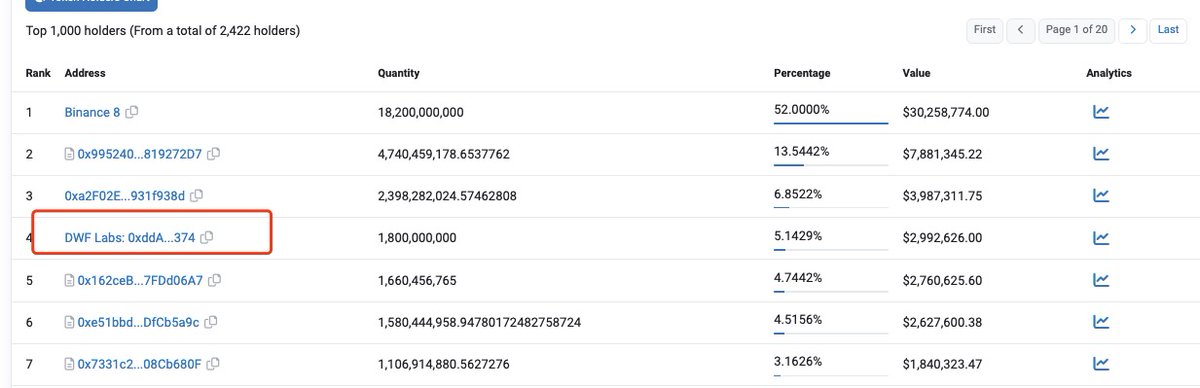The height and width of the screenshot is (388, 1200).
Task: Select quantity 1,106,914,880.5627276
Action: tap(444, 364)
